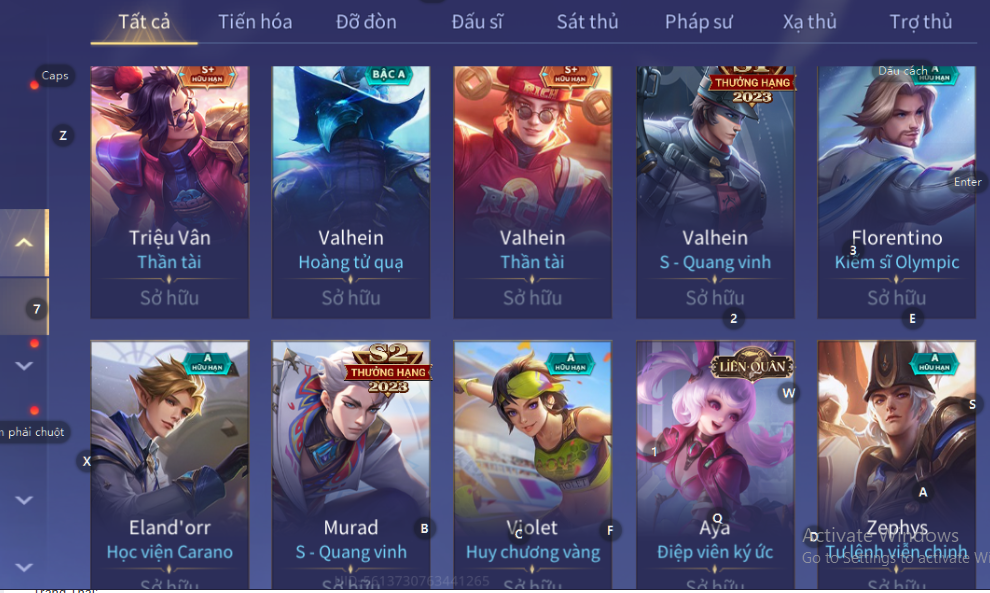Screen dimensions: 990x593
Task: Open Violet Huy chương vàng skin card
Action: (532, 465)
